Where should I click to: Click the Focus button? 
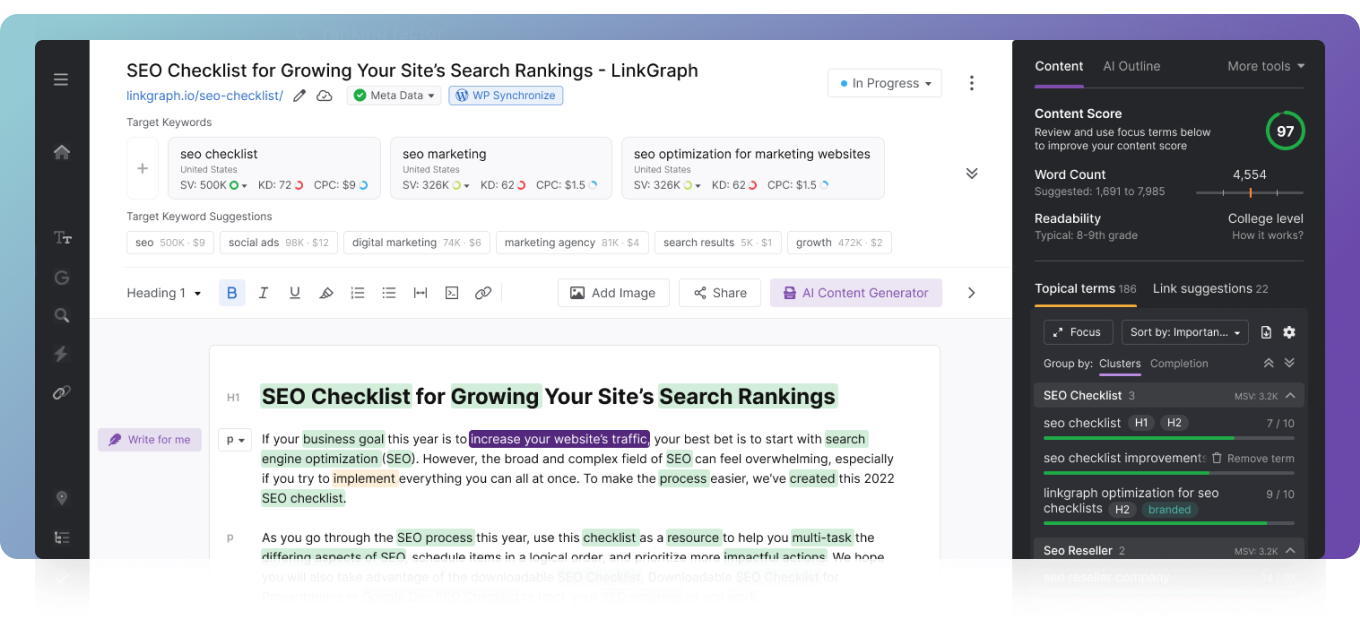click(x=1078, y=332)
